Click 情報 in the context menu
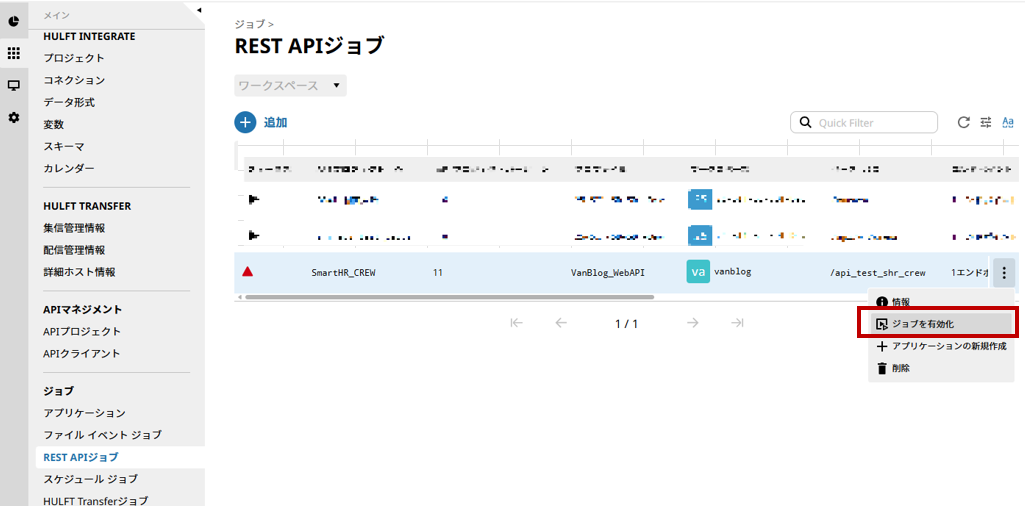 pyautogui.click(x=900, y=302)
